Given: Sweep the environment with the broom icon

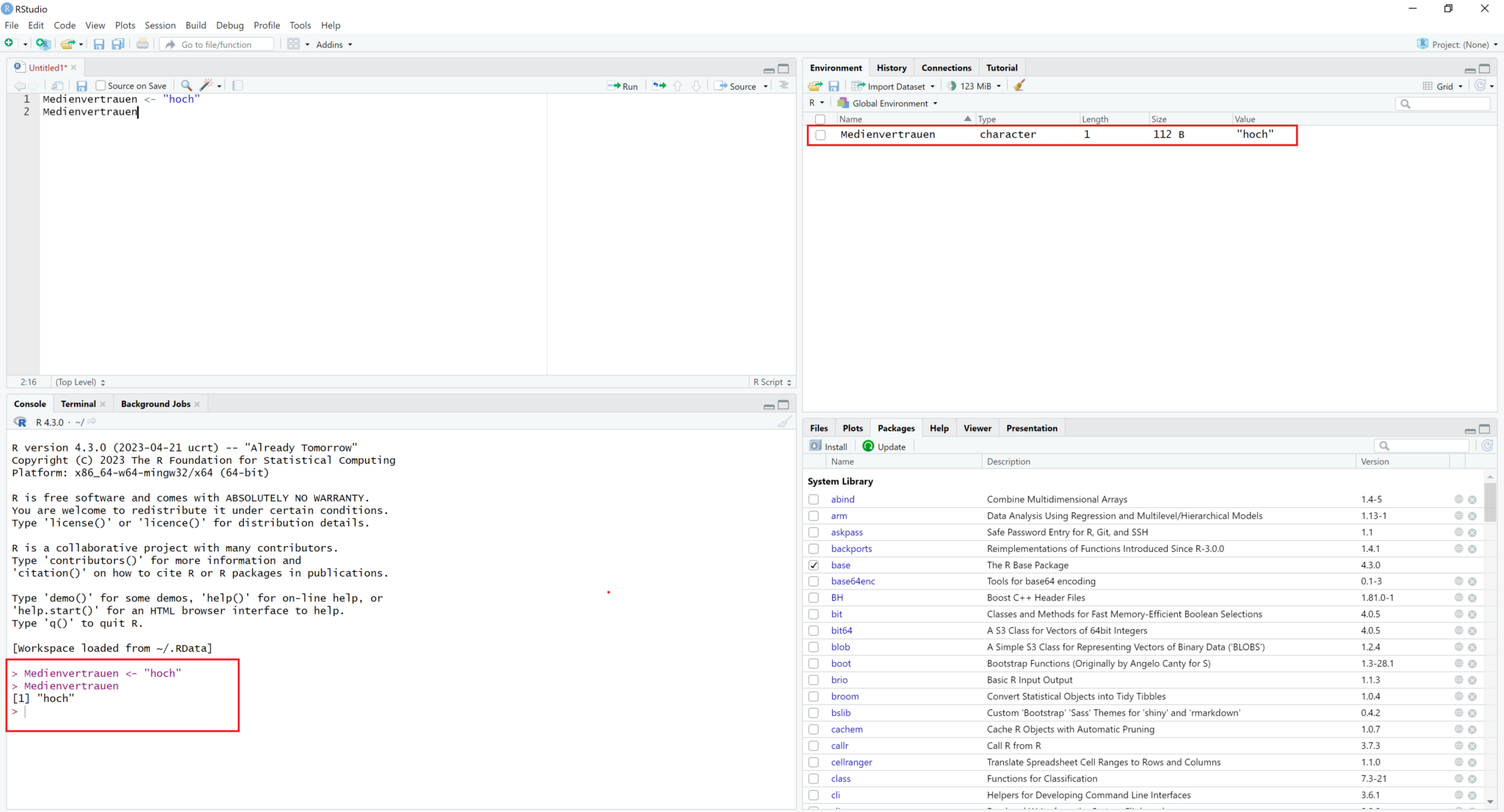Looking at the screenshot, I should tap(1019, 86).
